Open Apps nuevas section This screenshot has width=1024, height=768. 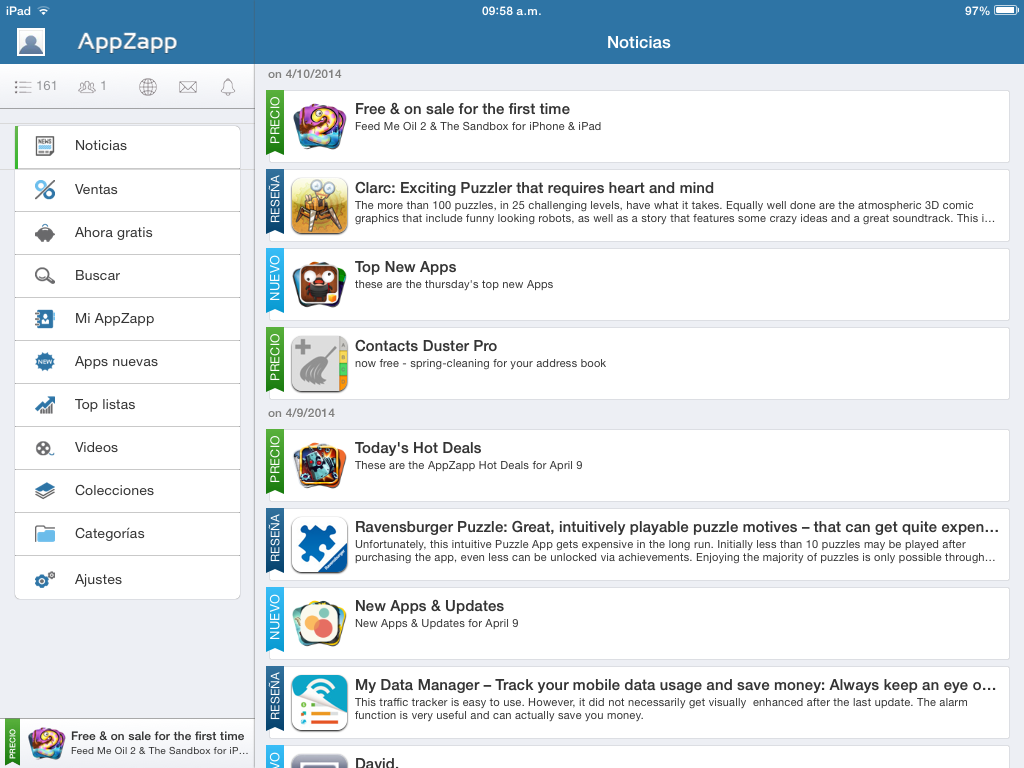128,362
